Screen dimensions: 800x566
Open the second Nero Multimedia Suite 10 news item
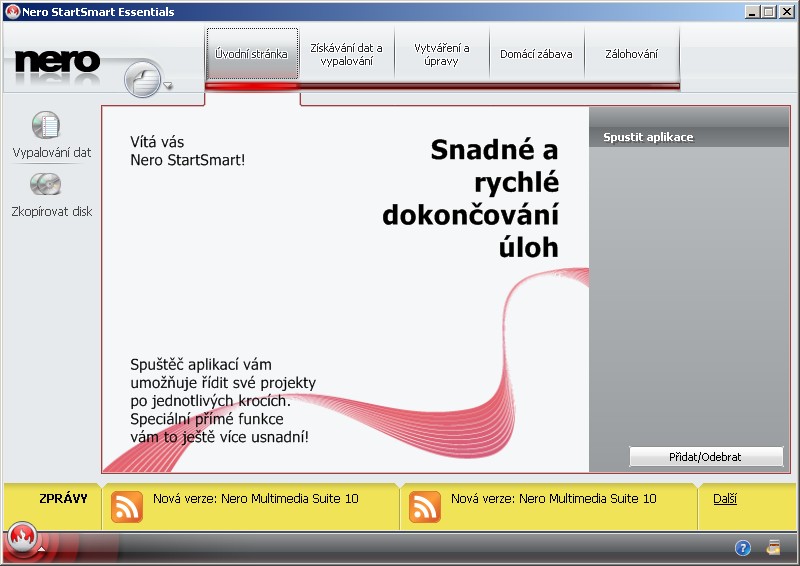pos(554,499)
